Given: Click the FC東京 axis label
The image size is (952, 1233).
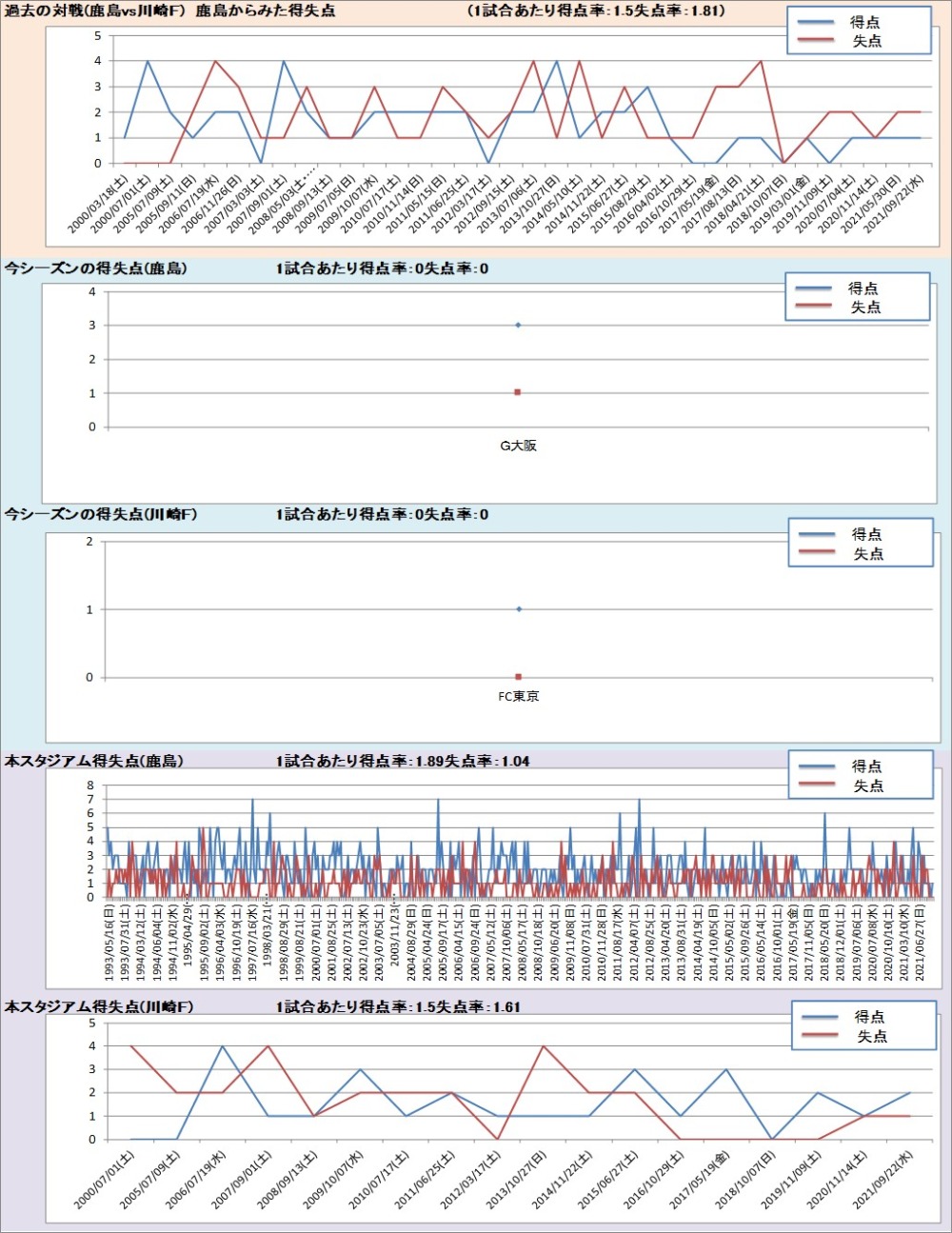Looking at the screenshot, I should 519,697.
